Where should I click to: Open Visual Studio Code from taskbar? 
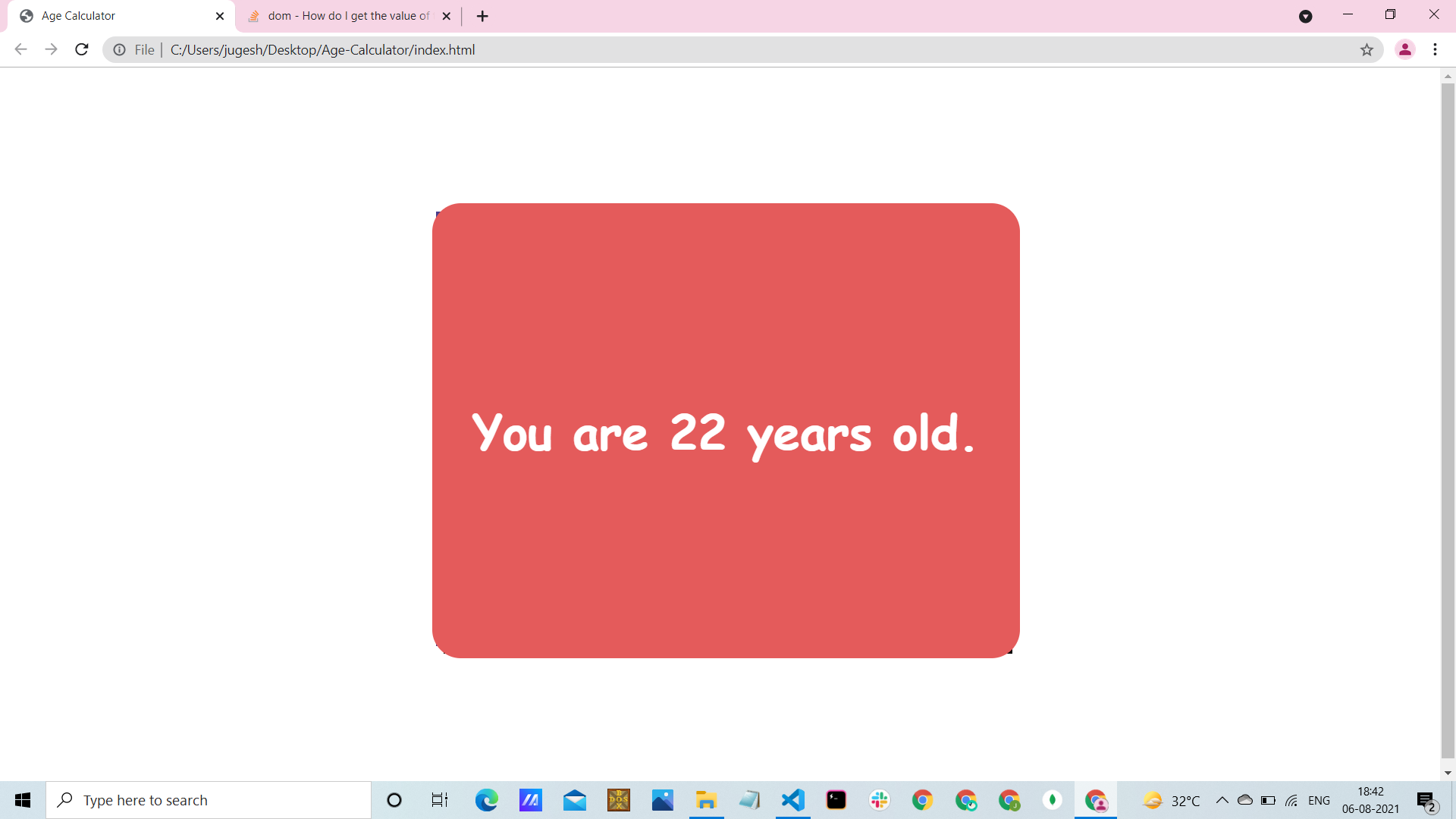coord(792,800)
